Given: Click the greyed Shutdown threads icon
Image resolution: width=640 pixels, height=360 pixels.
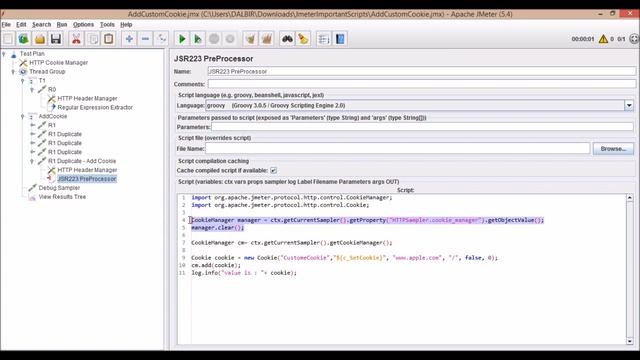Looking at the screenshot, I should click(230, 39).
